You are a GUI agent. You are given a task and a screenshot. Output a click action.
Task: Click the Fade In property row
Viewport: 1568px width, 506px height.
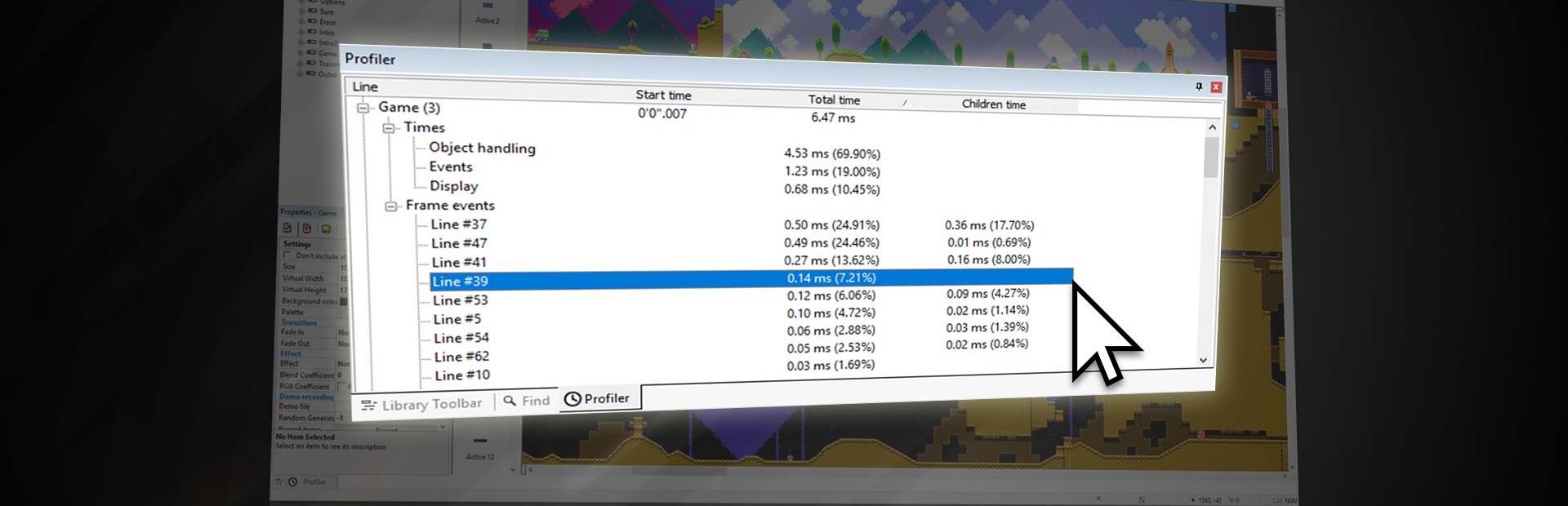coord(314,332)
